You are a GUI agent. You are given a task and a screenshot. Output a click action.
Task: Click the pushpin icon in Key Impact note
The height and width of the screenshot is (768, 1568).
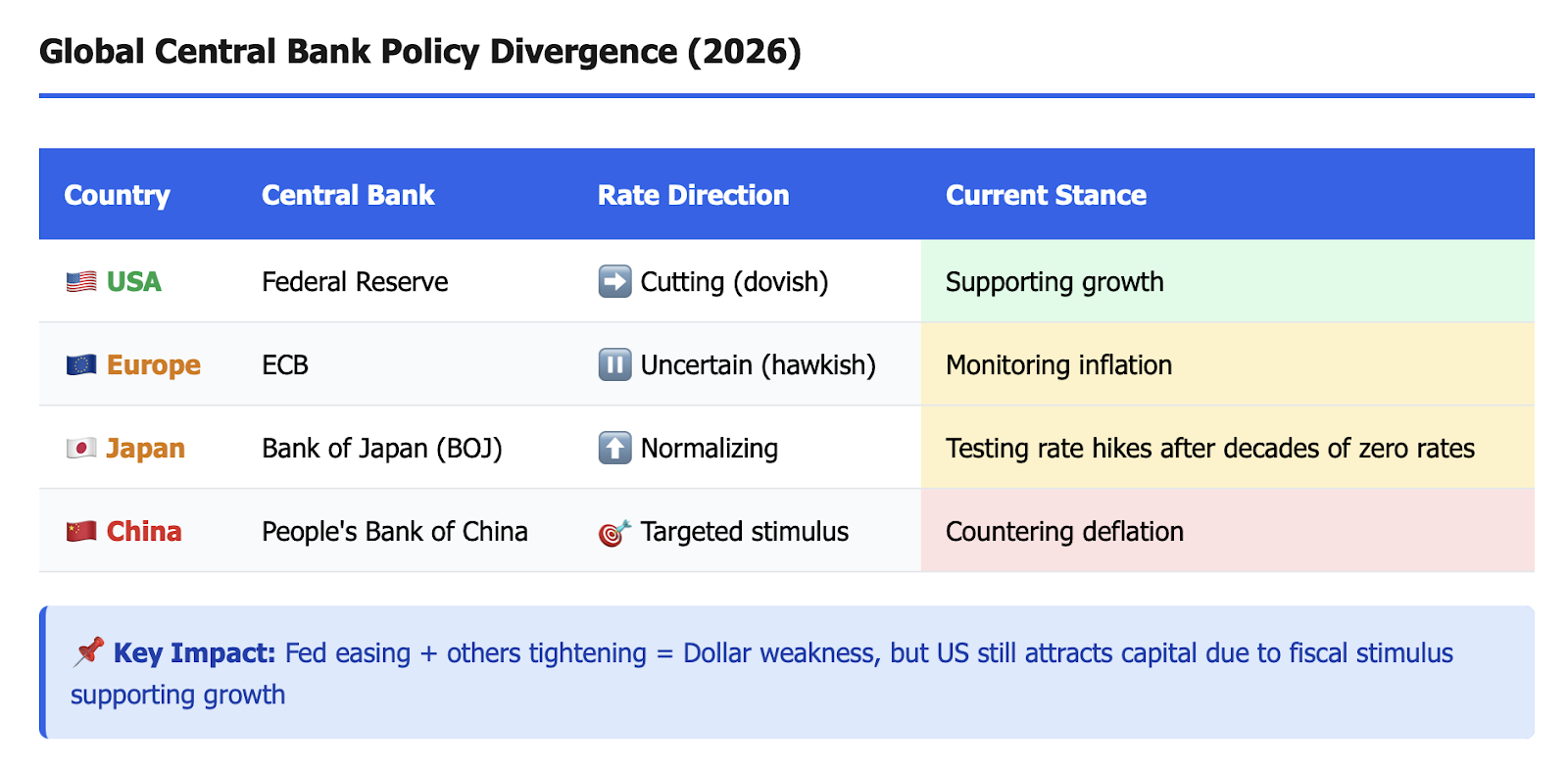pos(88,652)
